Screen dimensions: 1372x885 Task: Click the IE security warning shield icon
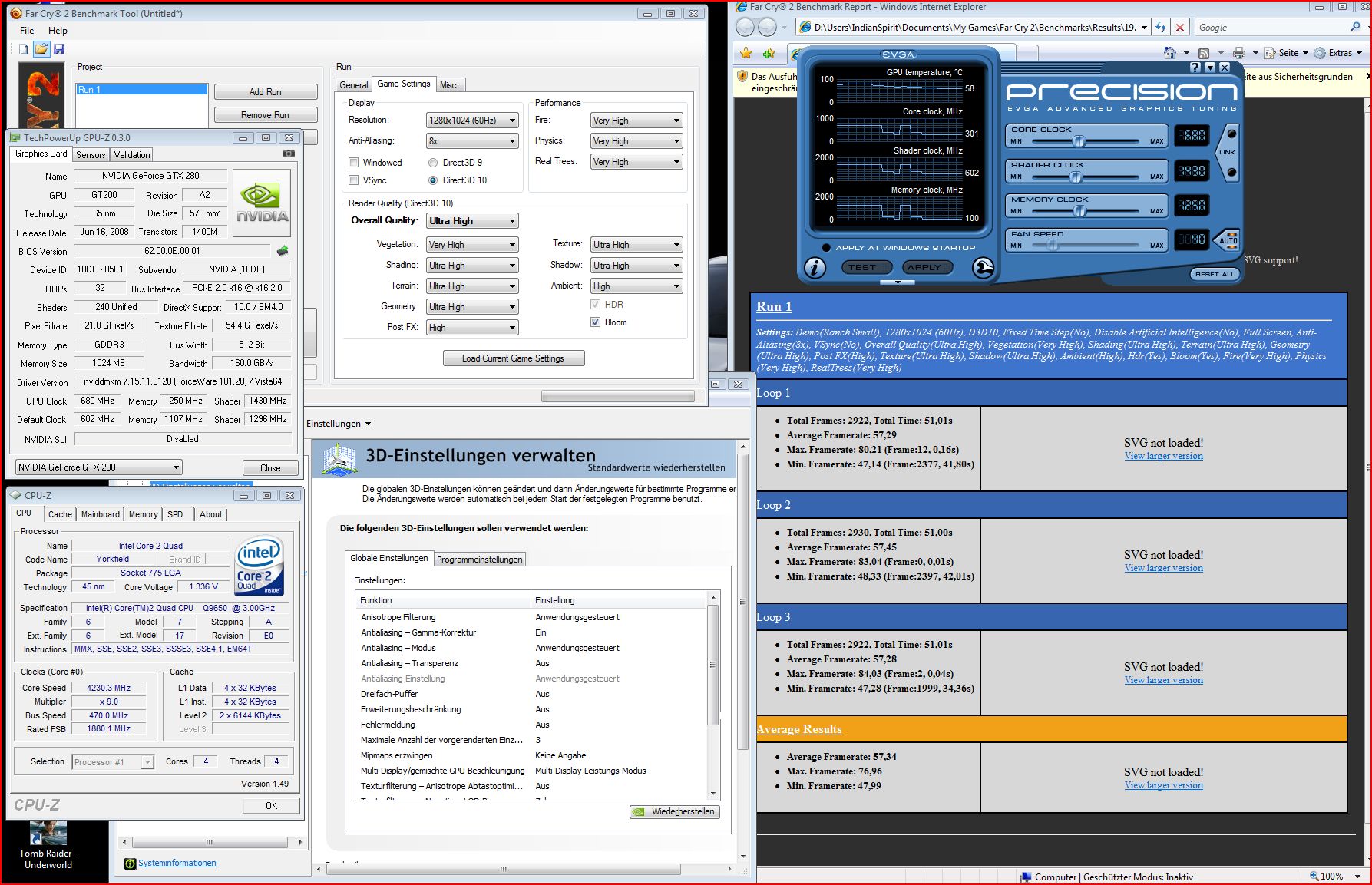click(x=742, y=77)
